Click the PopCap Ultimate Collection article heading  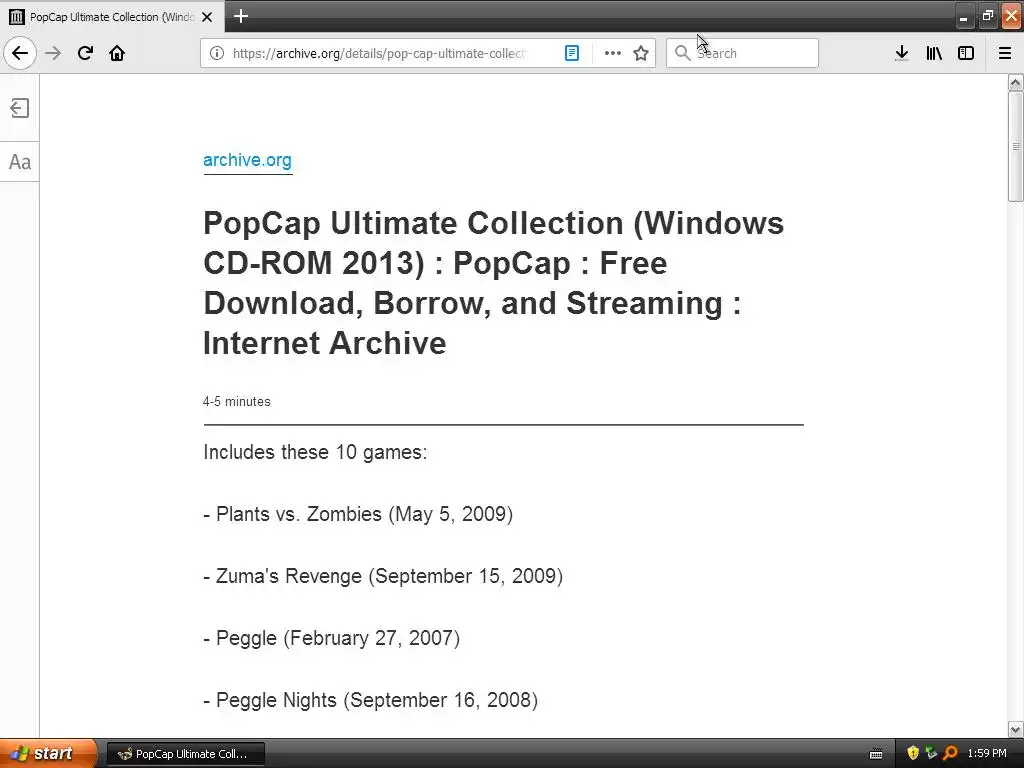(493, 283)
